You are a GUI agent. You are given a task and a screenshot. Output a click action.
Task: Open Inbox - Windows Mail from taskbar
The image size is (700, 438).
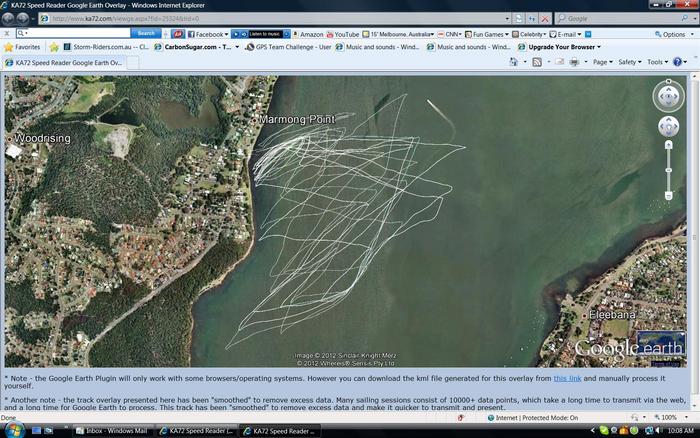[115, 430]
